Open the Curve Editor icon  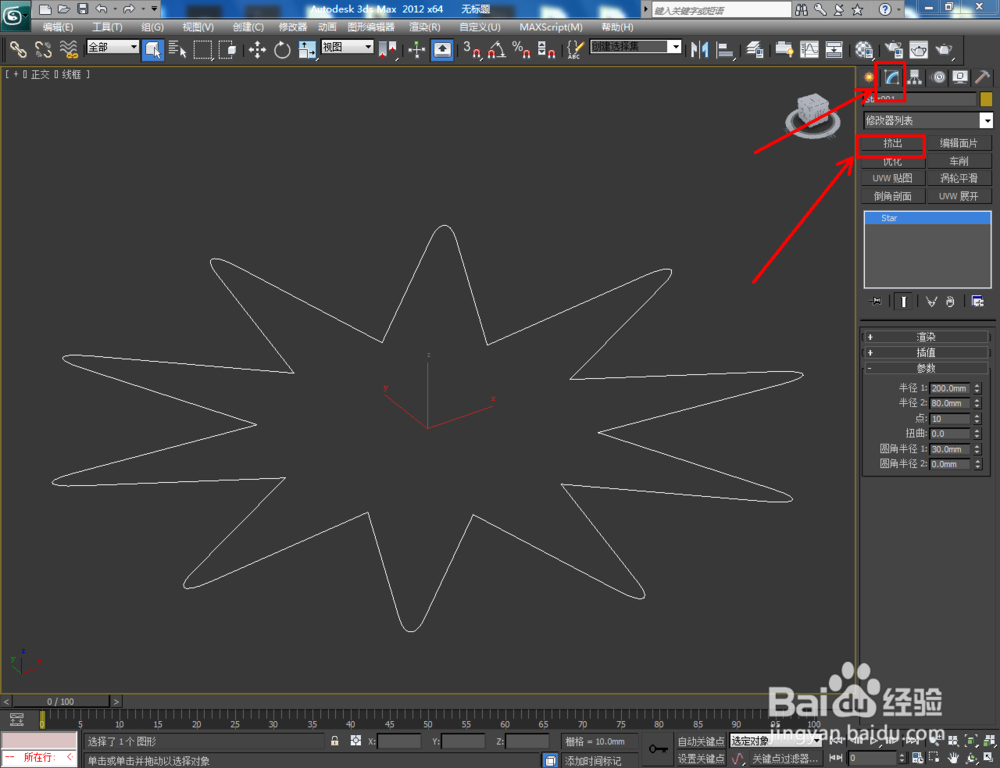[809, 49]
